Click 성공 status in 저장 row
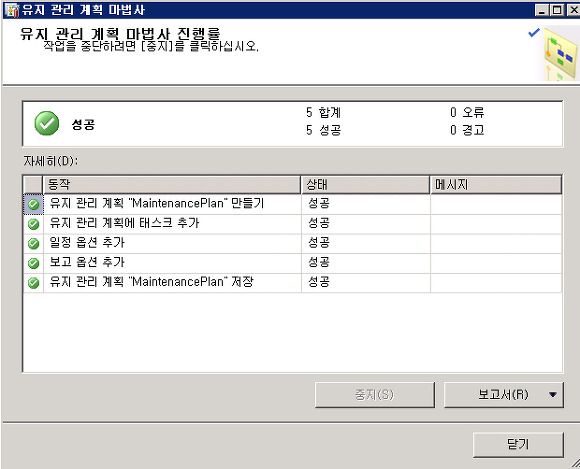580x469 pixels. tap(319, 282)
